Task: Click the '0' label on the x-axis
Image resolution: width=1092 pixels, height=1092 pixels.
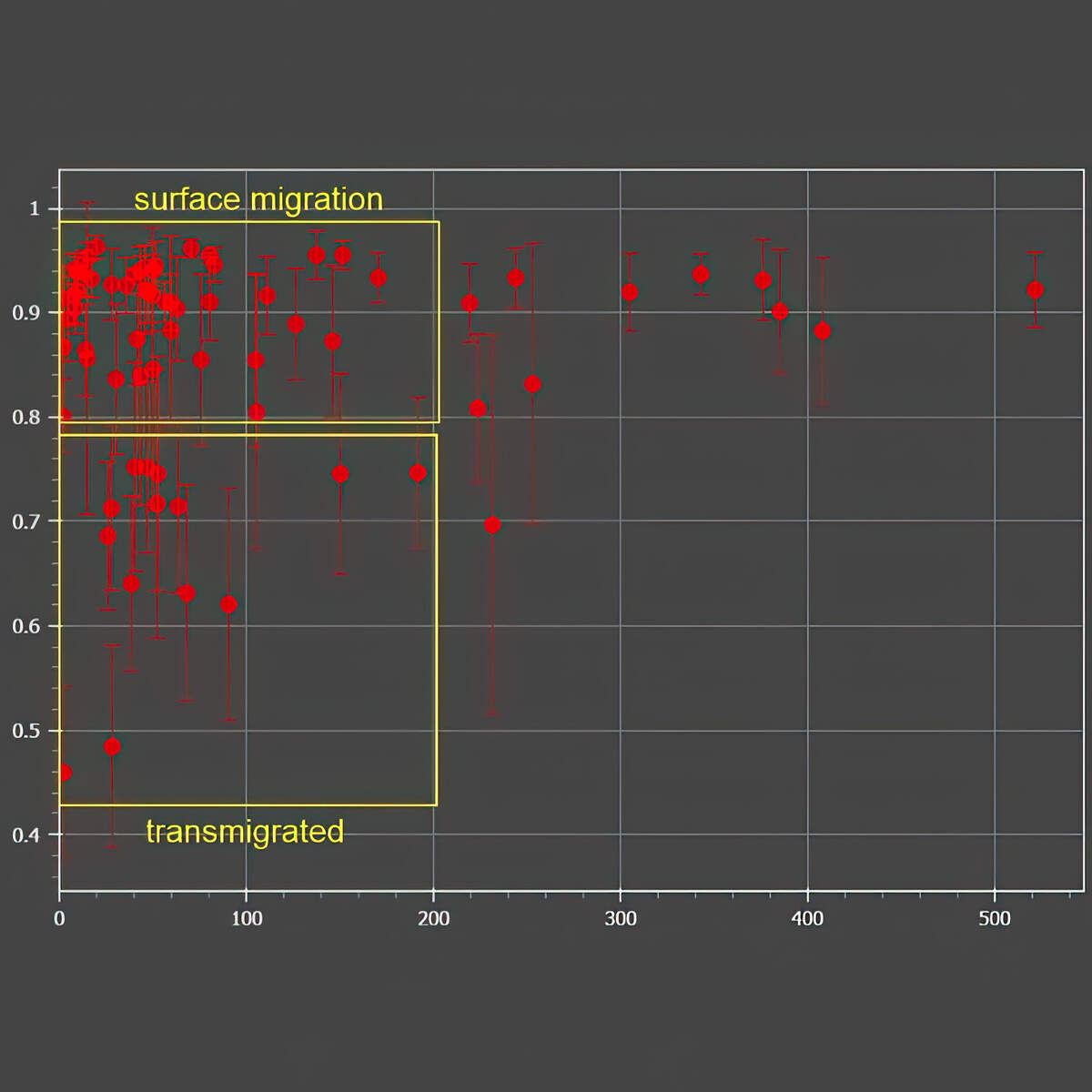Action: [x=60, y=917]
